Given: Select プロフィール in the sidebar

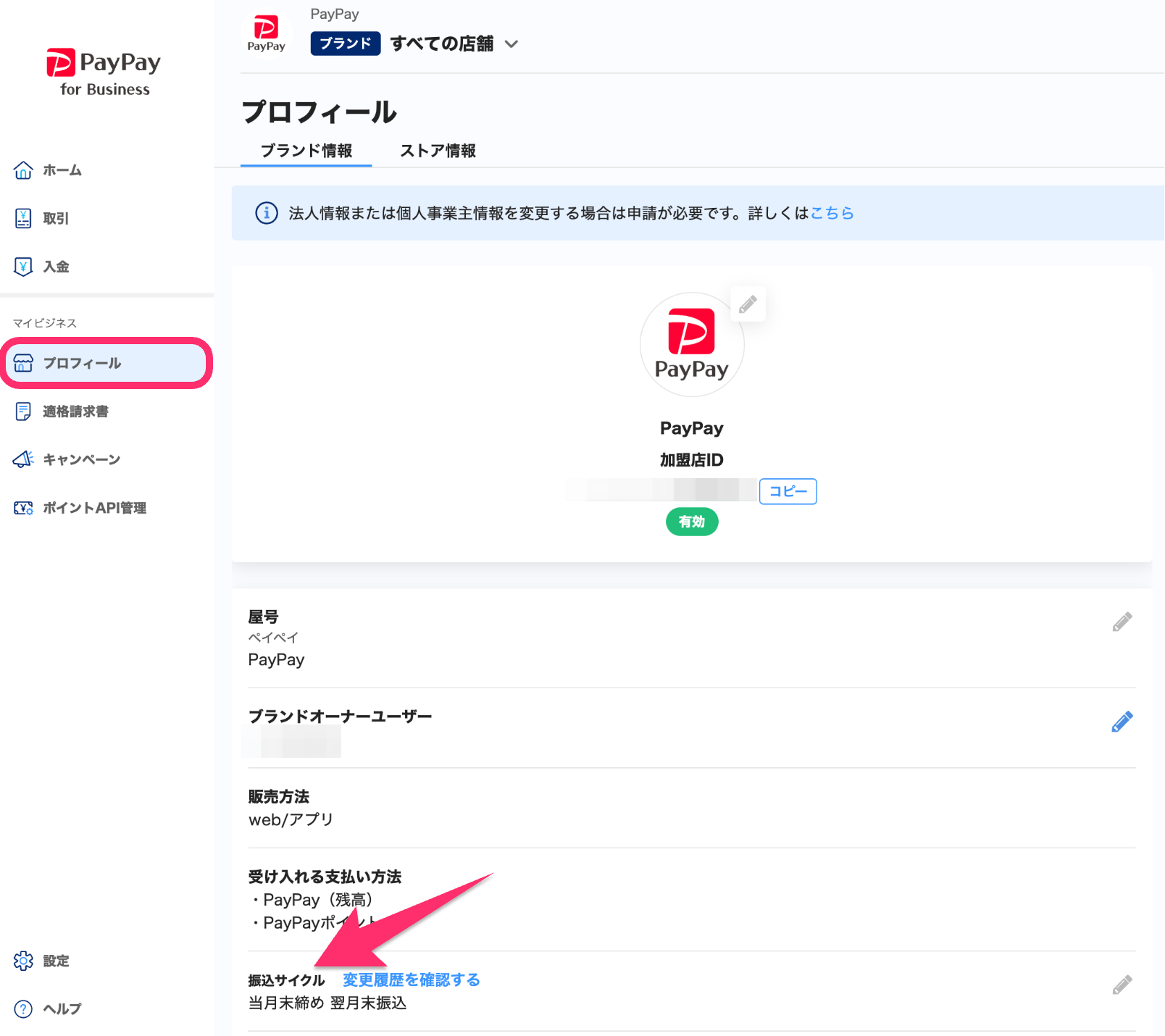Looking at the screenshot, I should [107, 363].
